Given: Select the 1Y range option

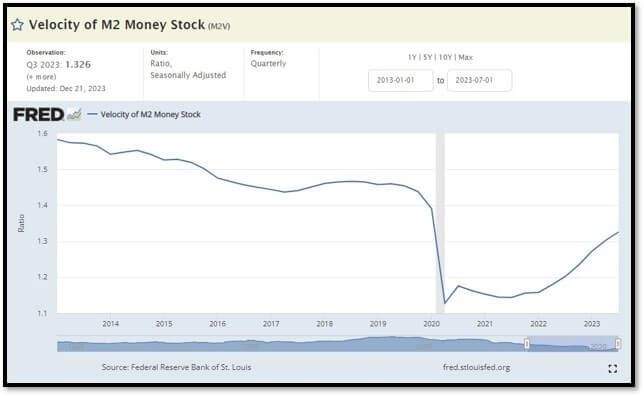Looking at the screenshot, I should (x=412, y=58).
